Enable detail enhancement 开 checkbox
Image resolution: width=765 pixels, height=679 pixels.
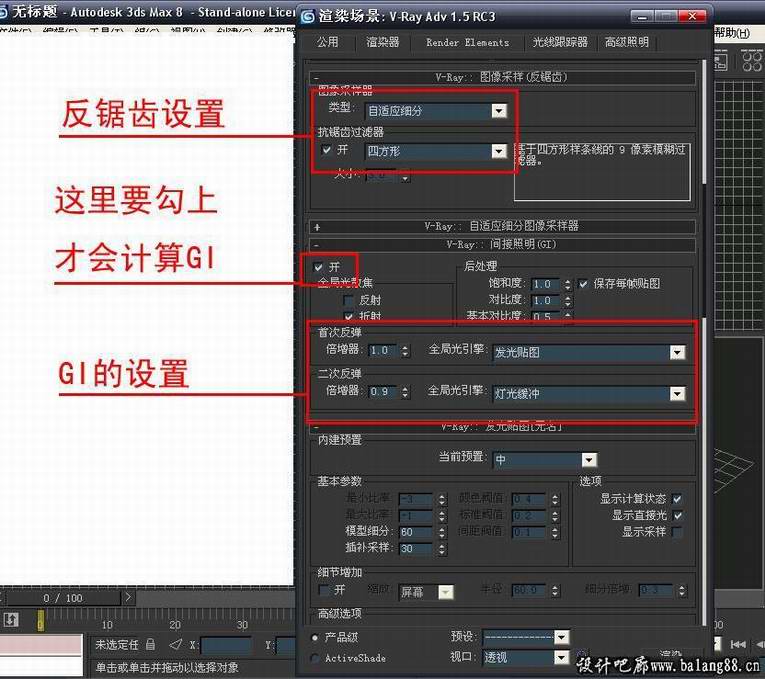tap(323, 590)
